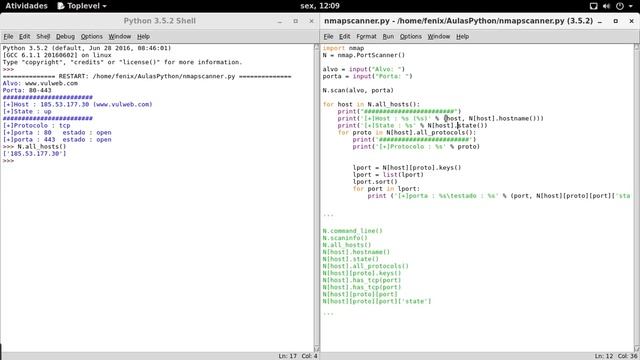Minimize the nmapscanner.py editor window
The width and height of the screenshot is (640, 360).
[x=600, y=21]
